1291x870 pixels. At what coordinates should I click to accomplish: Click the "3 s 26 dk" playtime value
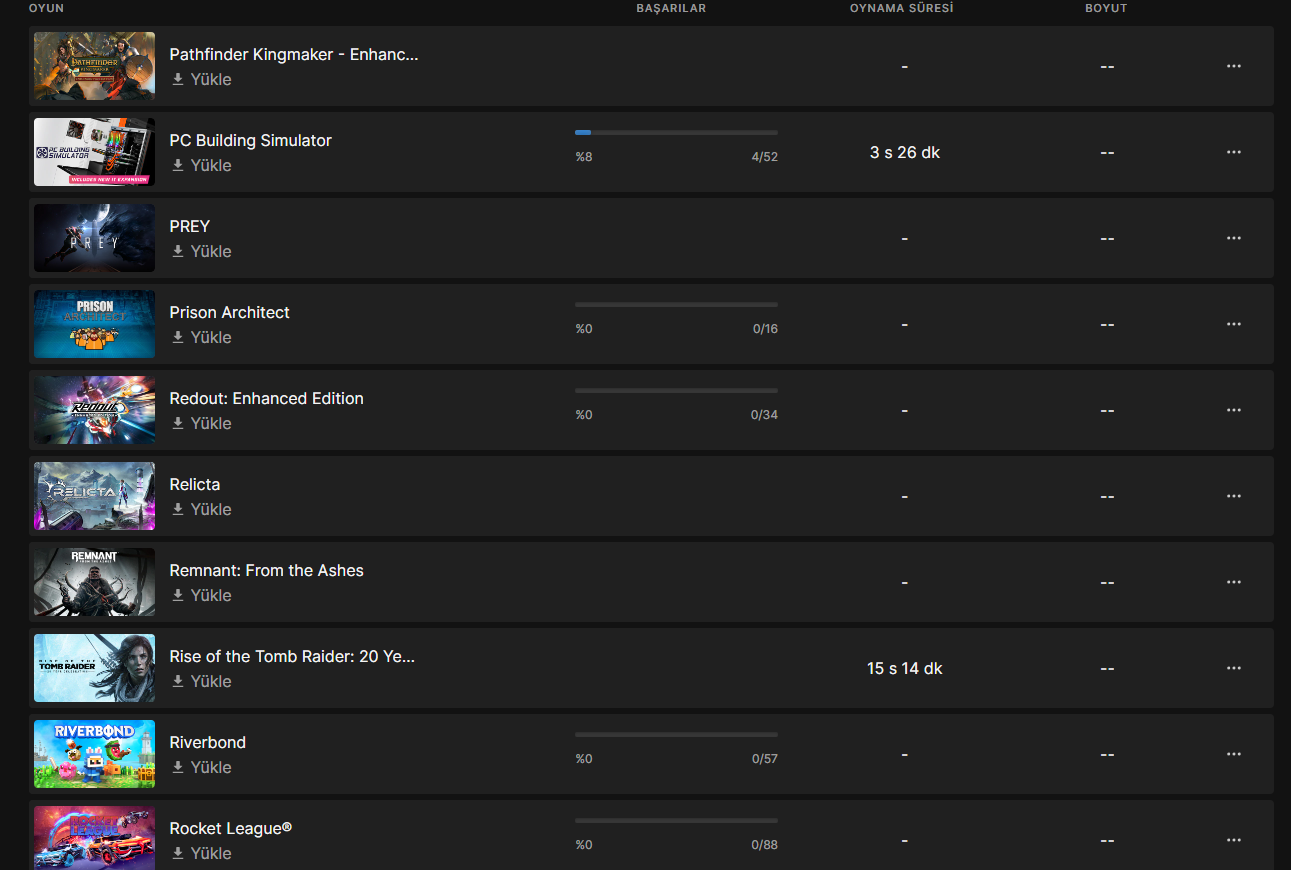905,152
